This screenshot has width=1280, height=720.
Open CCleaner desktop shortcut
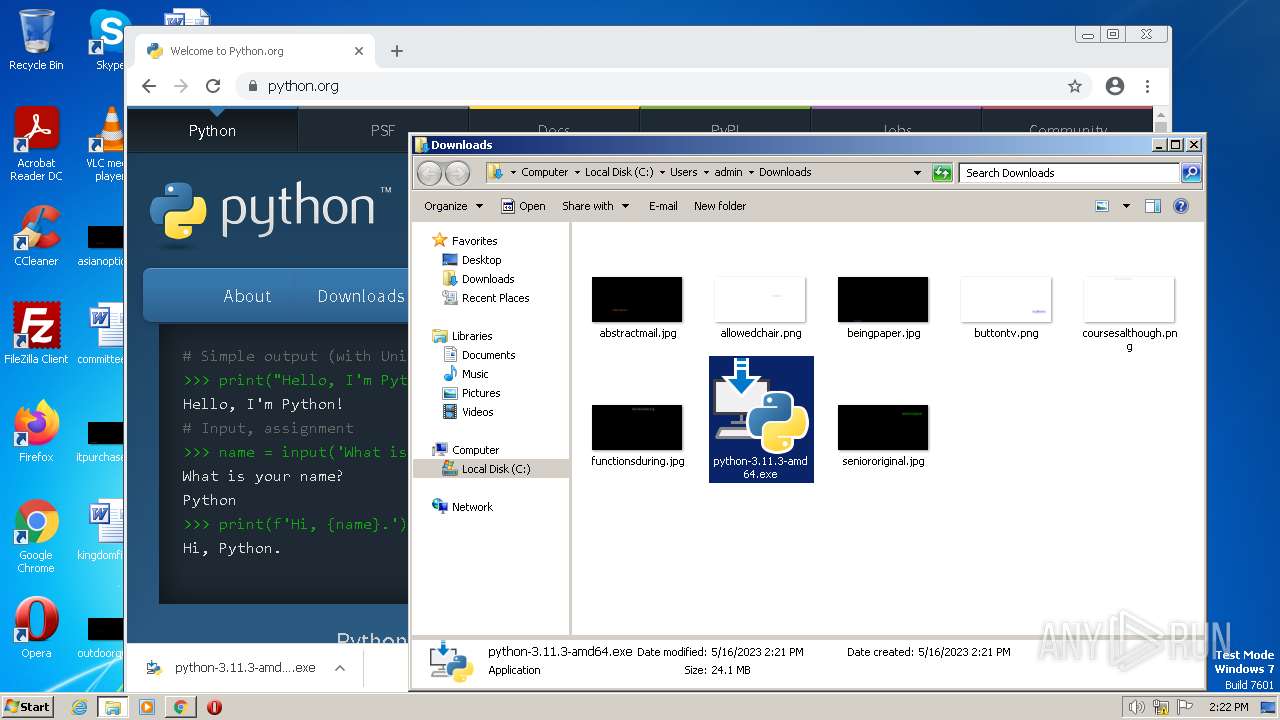coord(36,236)
